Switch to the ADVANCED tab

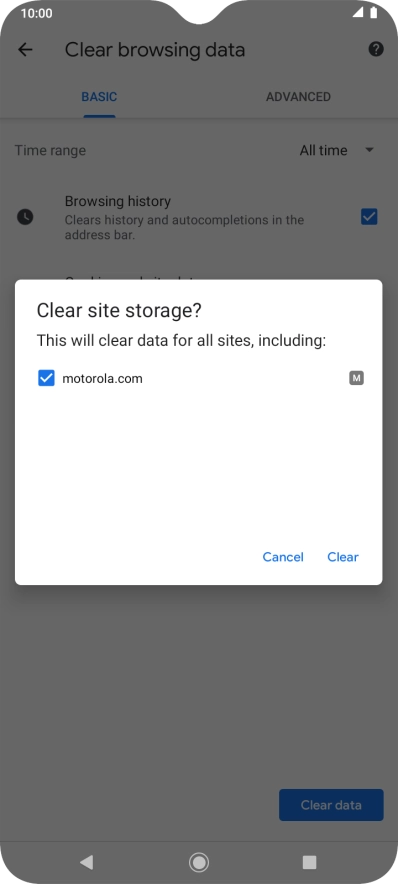click(x=298, y=97)
